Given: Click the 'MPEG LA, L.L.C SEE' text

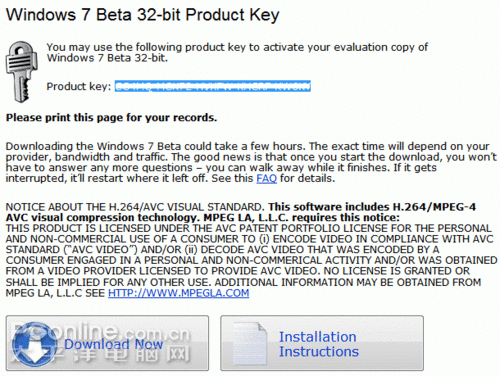Looking at the screenshot, I should coord(55,293).
